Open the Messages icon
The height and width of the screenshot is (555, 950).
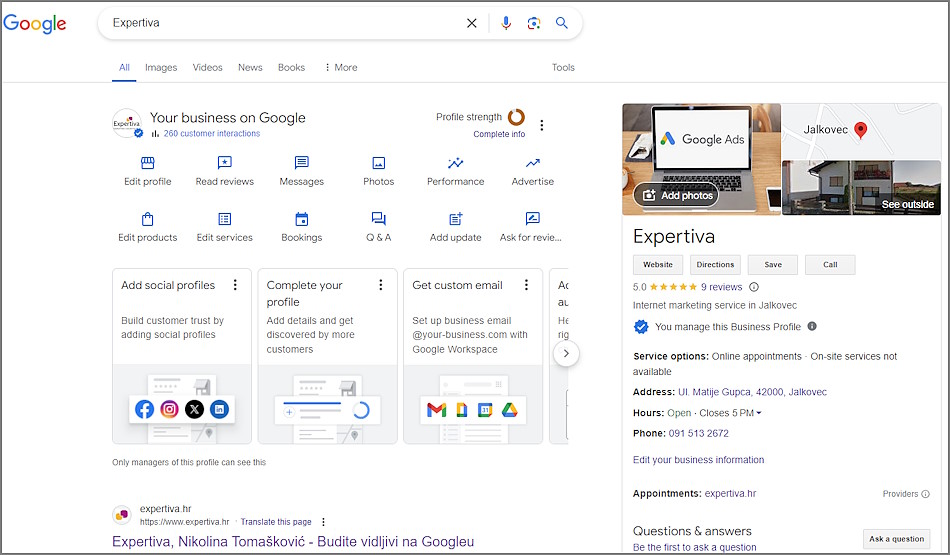(x=301, y=163)
